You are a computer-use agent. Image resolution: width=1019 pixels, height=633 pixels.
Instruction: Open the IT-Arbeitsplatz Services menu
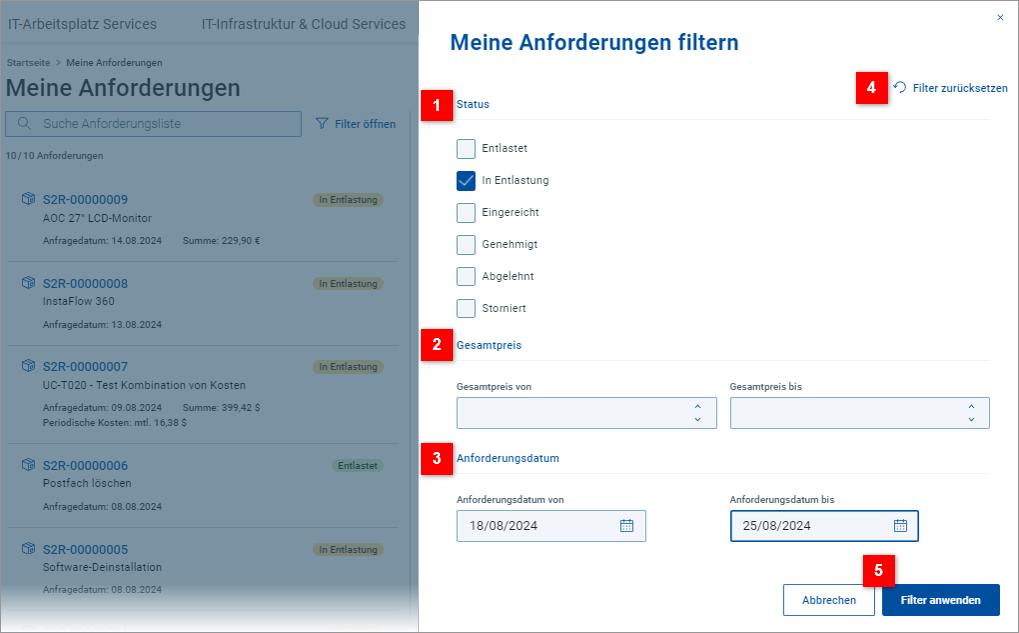[82, 24]
